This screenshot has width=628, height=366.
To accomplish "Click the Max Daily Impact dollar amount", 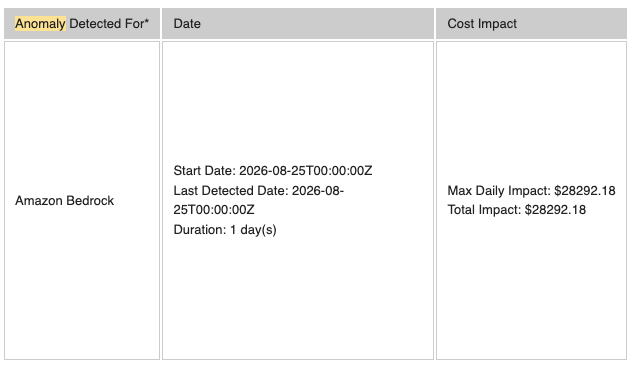I will pos(585,191).
